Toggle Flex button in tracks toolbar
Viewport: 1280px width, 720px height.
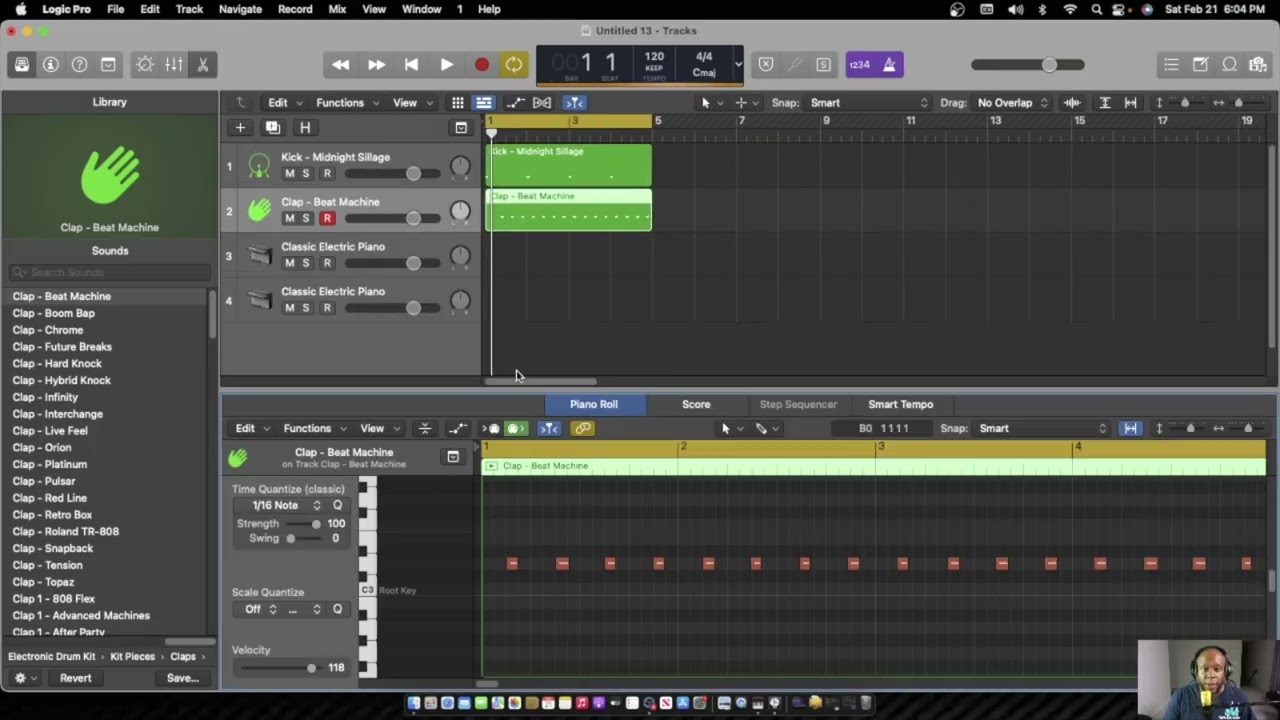(x=542, y=103)
